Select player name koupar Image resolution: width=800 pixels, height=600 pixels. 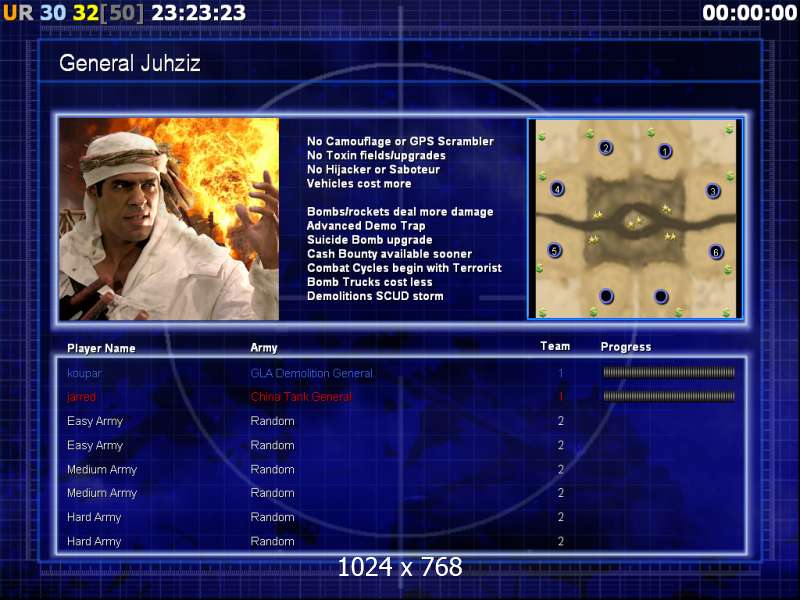(x=84, y=373)
